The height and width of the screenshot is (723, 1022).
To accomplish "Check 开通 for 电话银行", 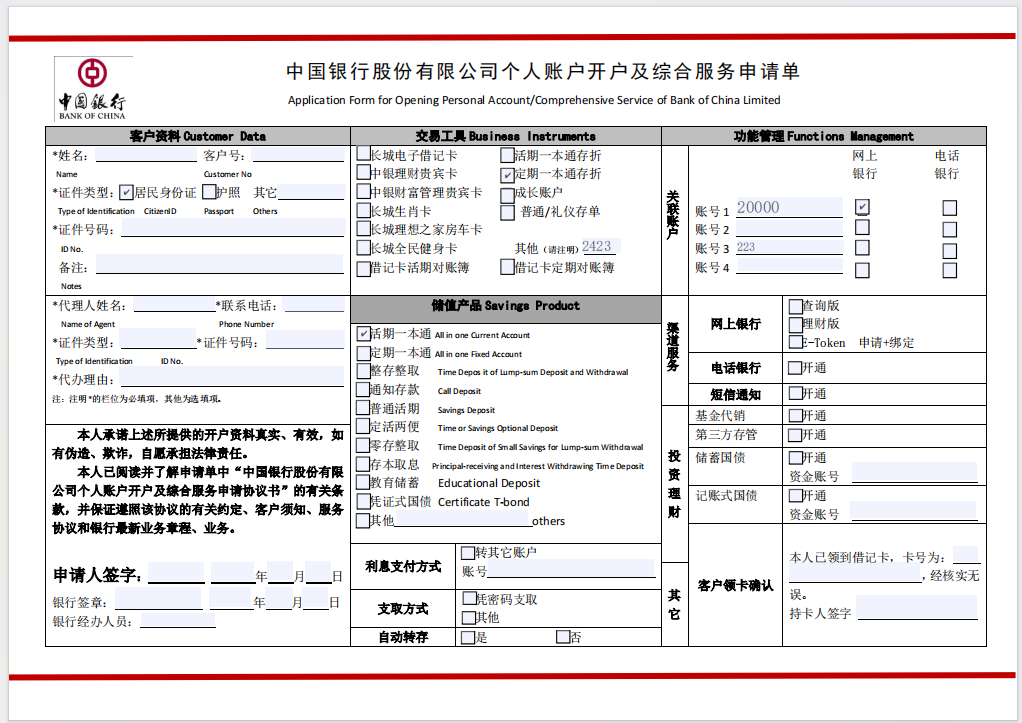I will 795,368.
